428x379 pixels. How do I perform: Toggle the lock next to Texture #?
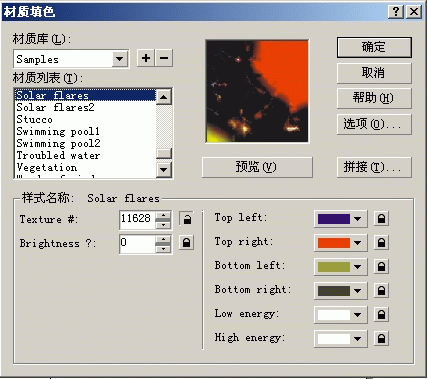(187, 219)
